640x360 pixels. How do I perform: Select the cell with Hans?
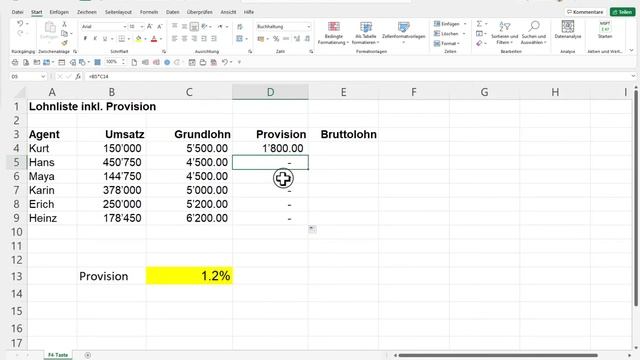coord(52,162)
